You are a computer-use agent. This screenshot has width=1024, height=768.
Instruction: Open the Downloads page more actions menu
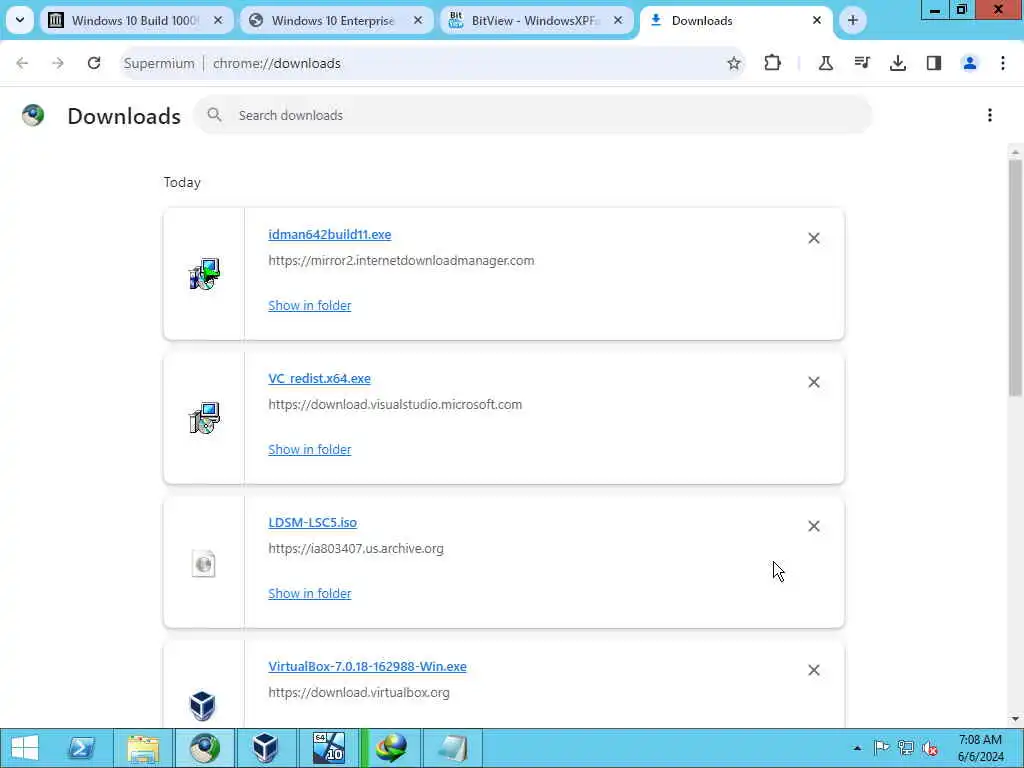coord(990,115)
